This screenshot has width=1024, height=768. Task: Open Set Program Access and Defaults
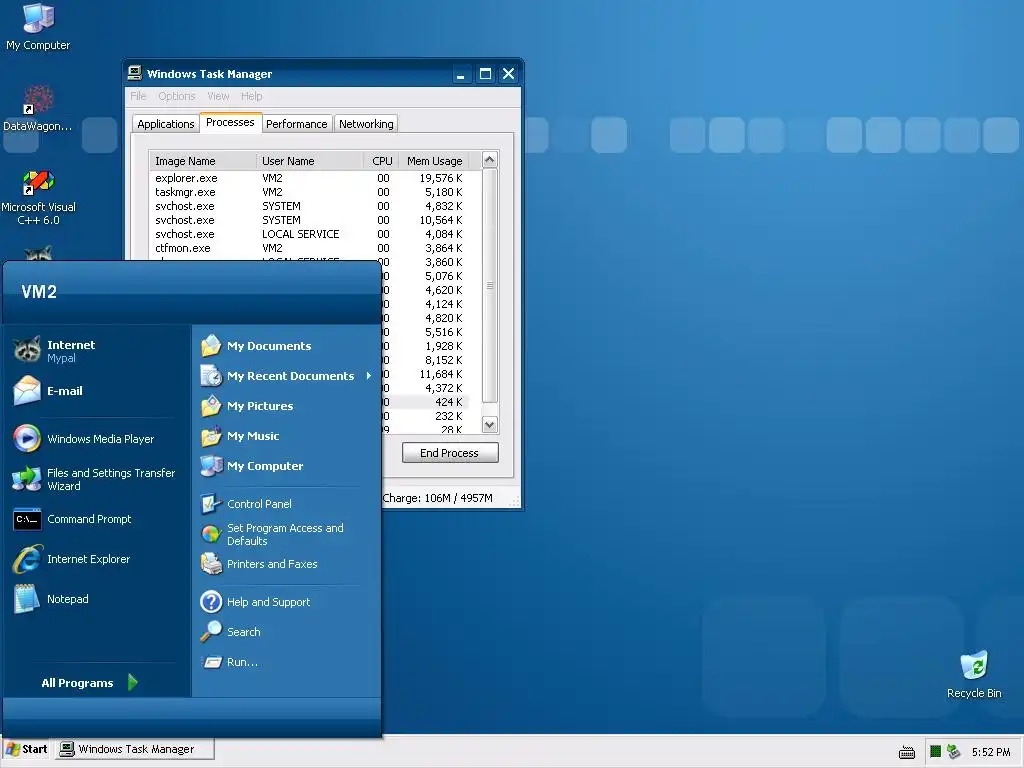(272, 534)
